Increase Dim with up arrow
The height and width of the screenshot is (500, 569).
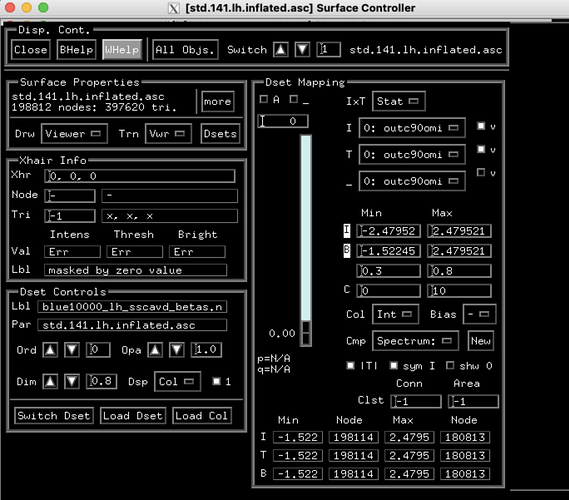point(50,381)
